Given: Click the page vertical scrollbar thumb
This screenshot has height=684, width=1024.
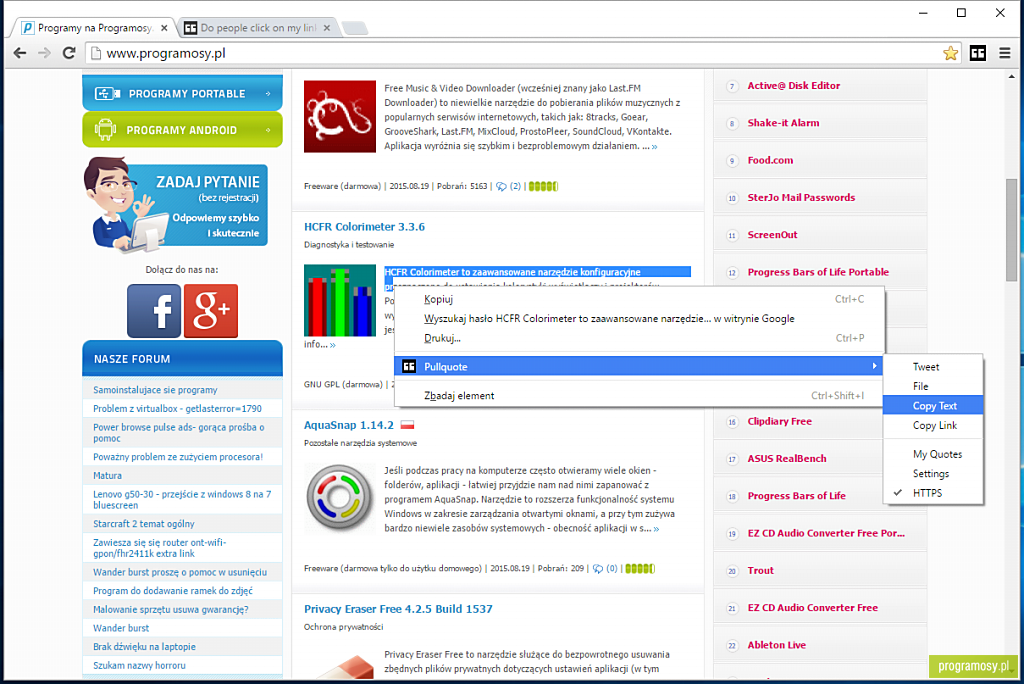Looking at the screenshot, I should pos(1012,229).
